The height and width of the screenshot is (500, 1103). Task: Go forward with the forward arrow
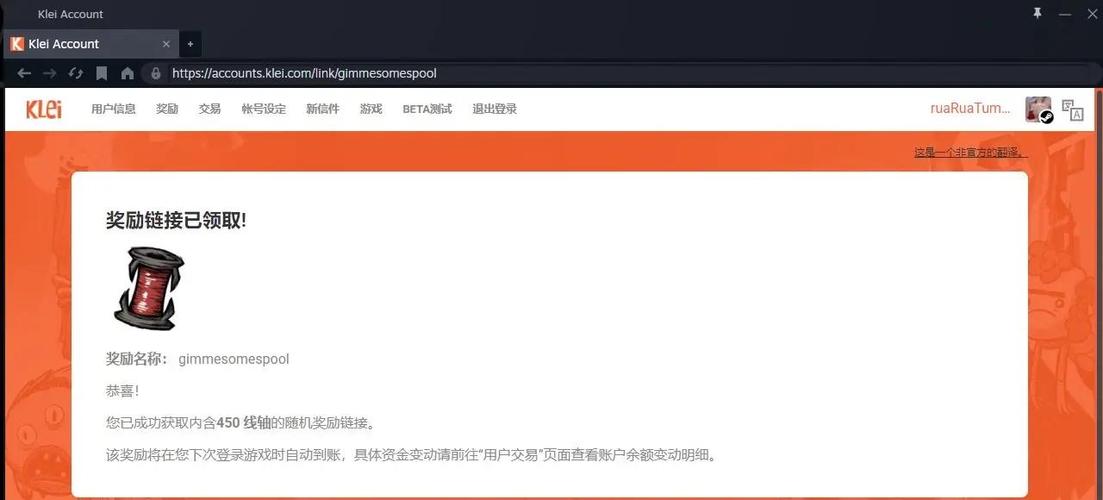click(x=49, y=73)
